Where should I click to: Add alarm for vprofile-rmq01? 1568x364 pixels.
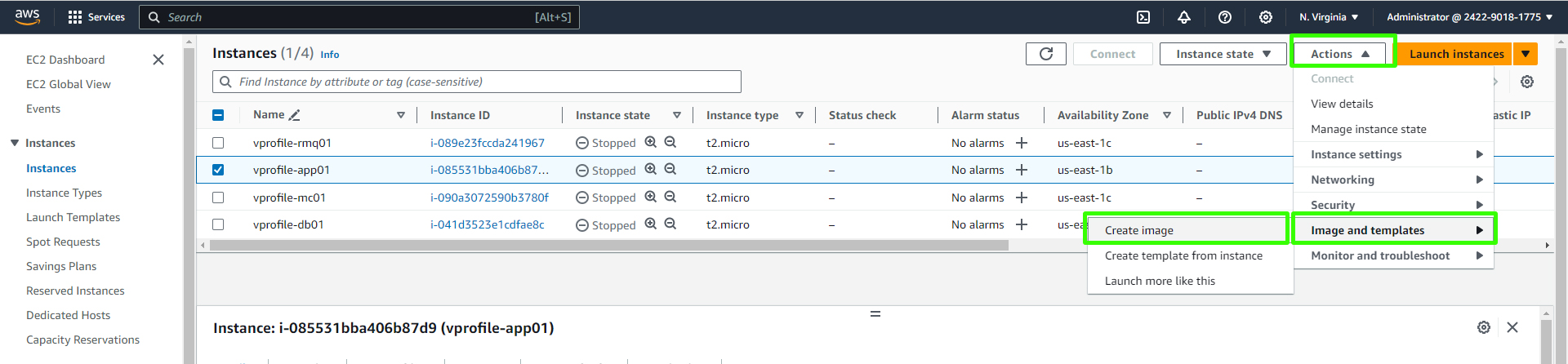point(1022,143)
